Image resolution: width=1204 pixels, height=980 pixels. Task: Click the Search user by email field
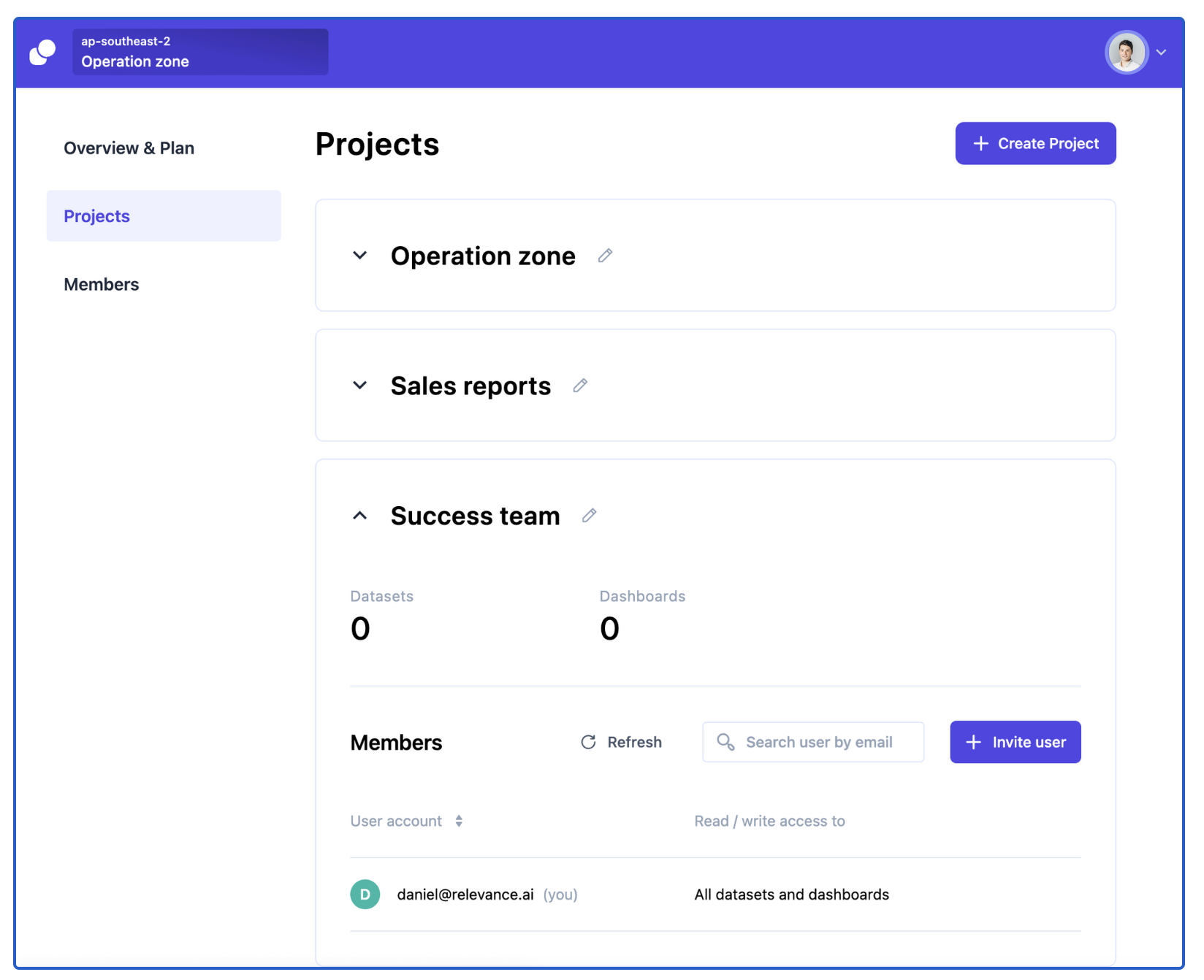813,742
